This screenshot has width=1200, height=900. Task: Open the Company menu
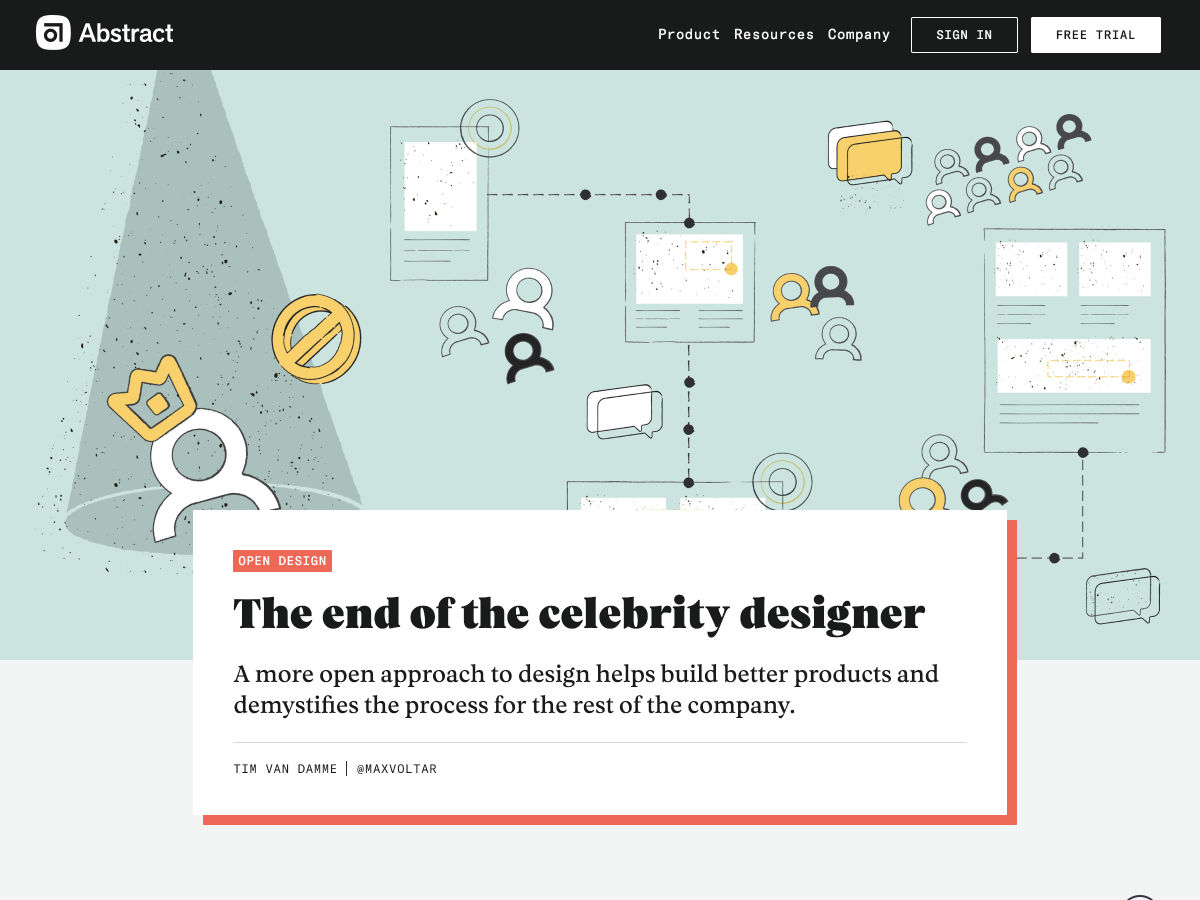[x=858, y=34]
